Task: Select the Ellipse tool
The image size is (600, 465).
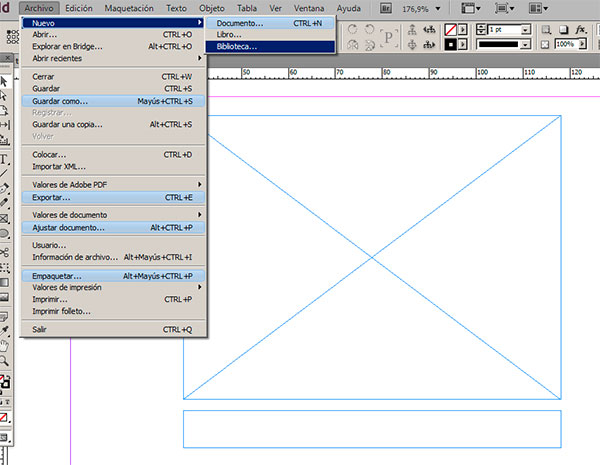Action: pyautogui.click(x=4, y=233)
